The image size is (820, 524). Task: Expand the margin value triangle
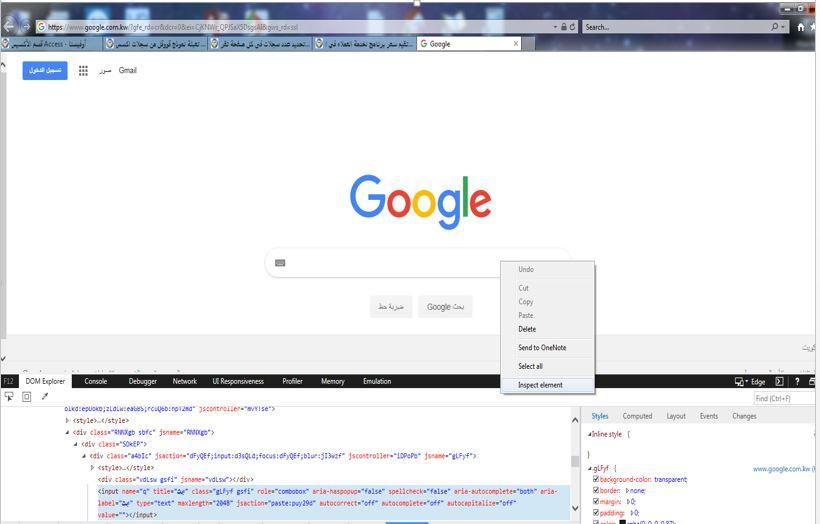point(628,502)
